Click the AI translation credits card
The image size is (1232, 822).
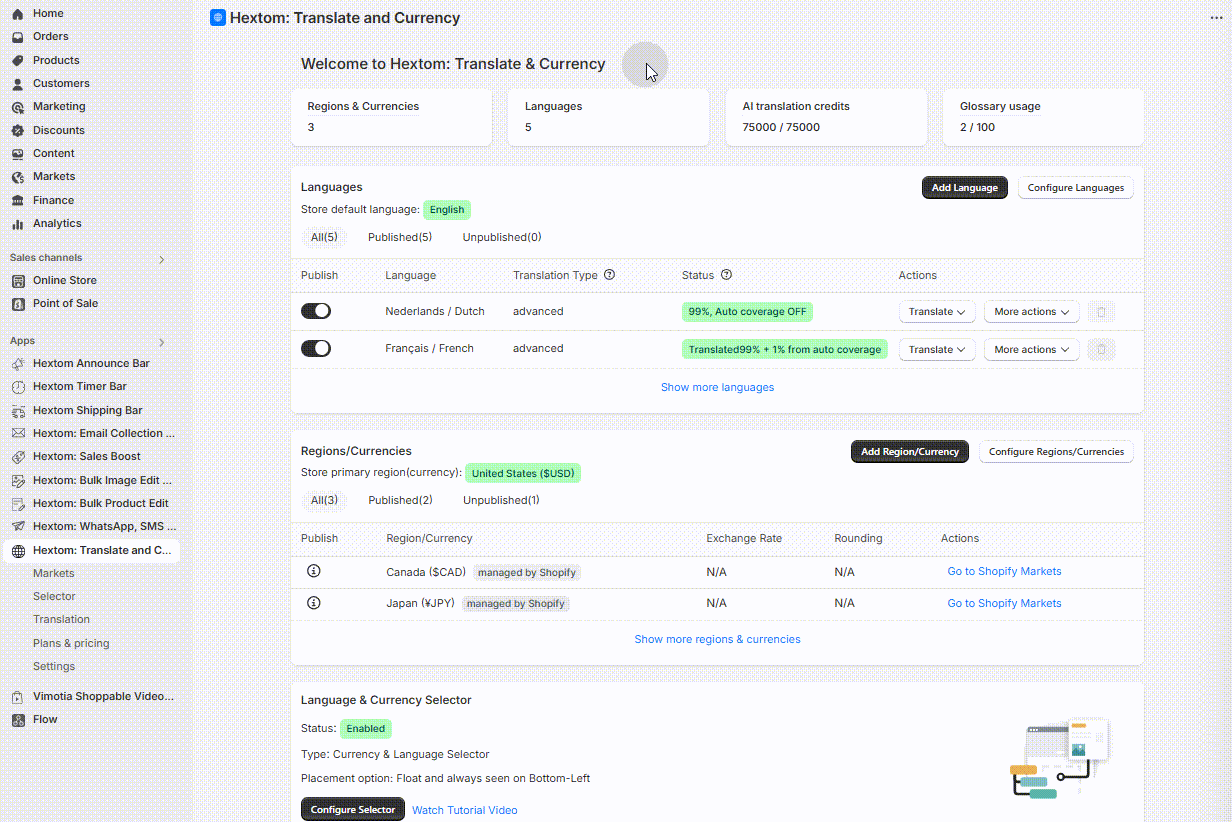pyautogui.click(x=826, y=117)
